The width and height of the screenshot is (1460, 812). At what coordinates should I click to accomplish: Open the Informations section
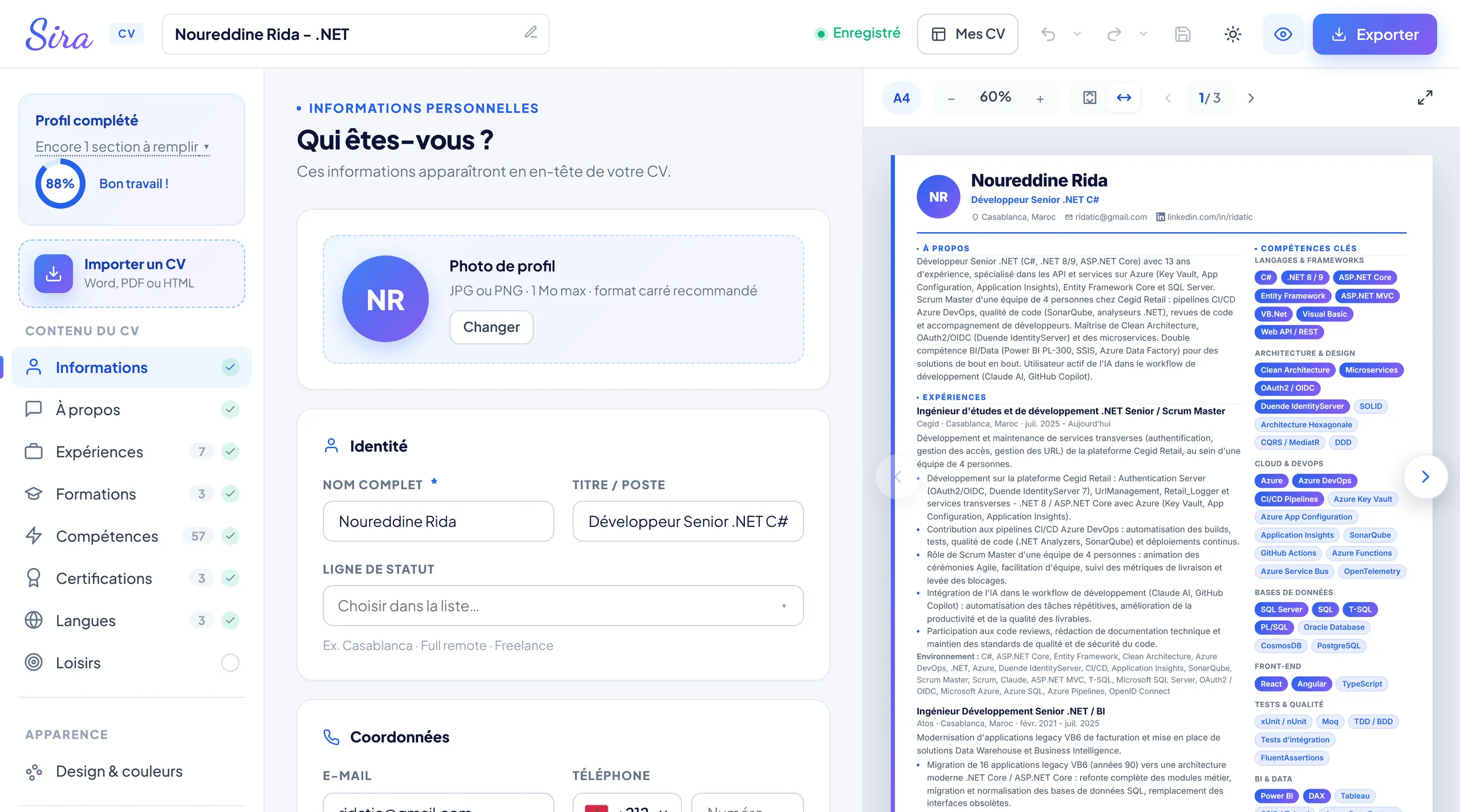(132, 367)
